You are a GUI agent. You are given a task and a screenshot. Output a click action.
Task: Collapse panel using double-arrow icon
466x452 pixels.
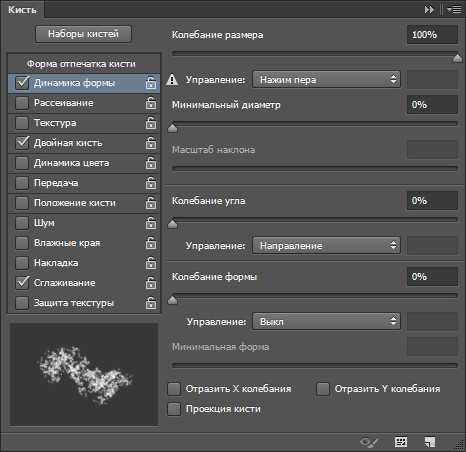(429, 10)
